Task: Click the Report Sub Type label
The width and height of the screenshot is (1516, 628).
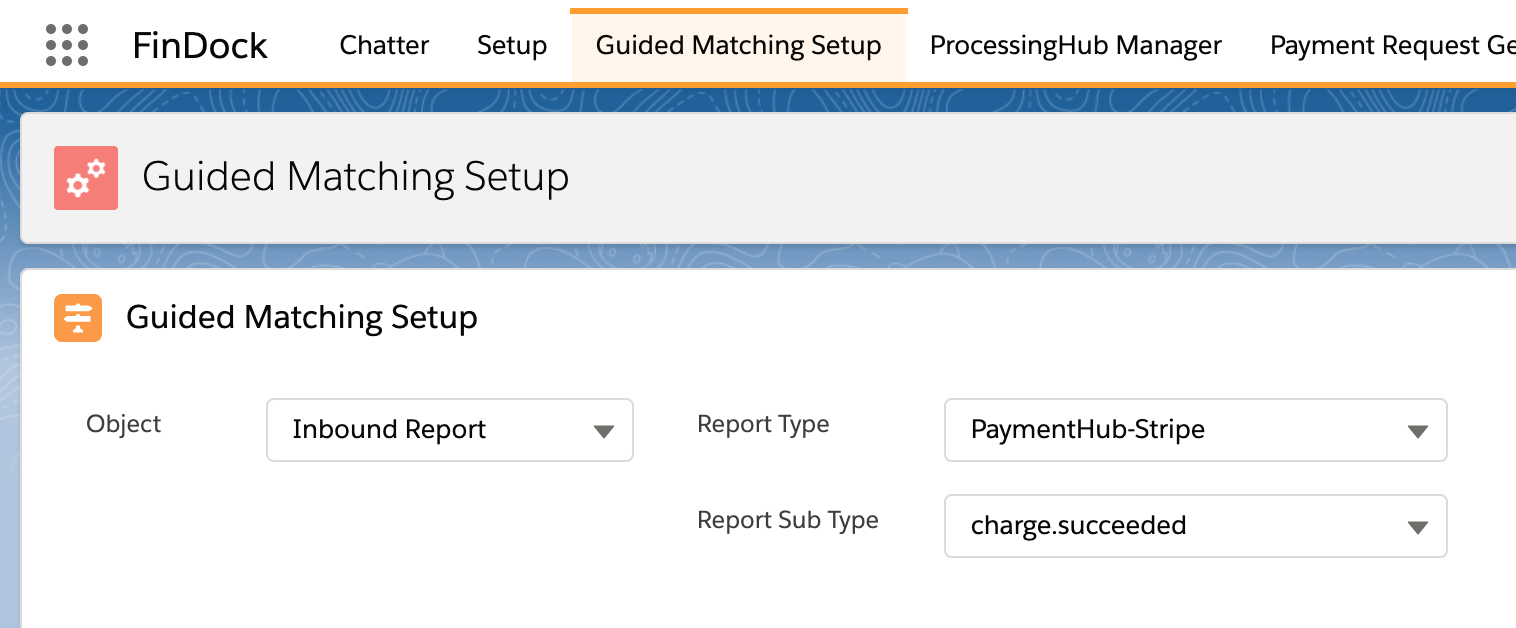Action: tap(787, 520)
